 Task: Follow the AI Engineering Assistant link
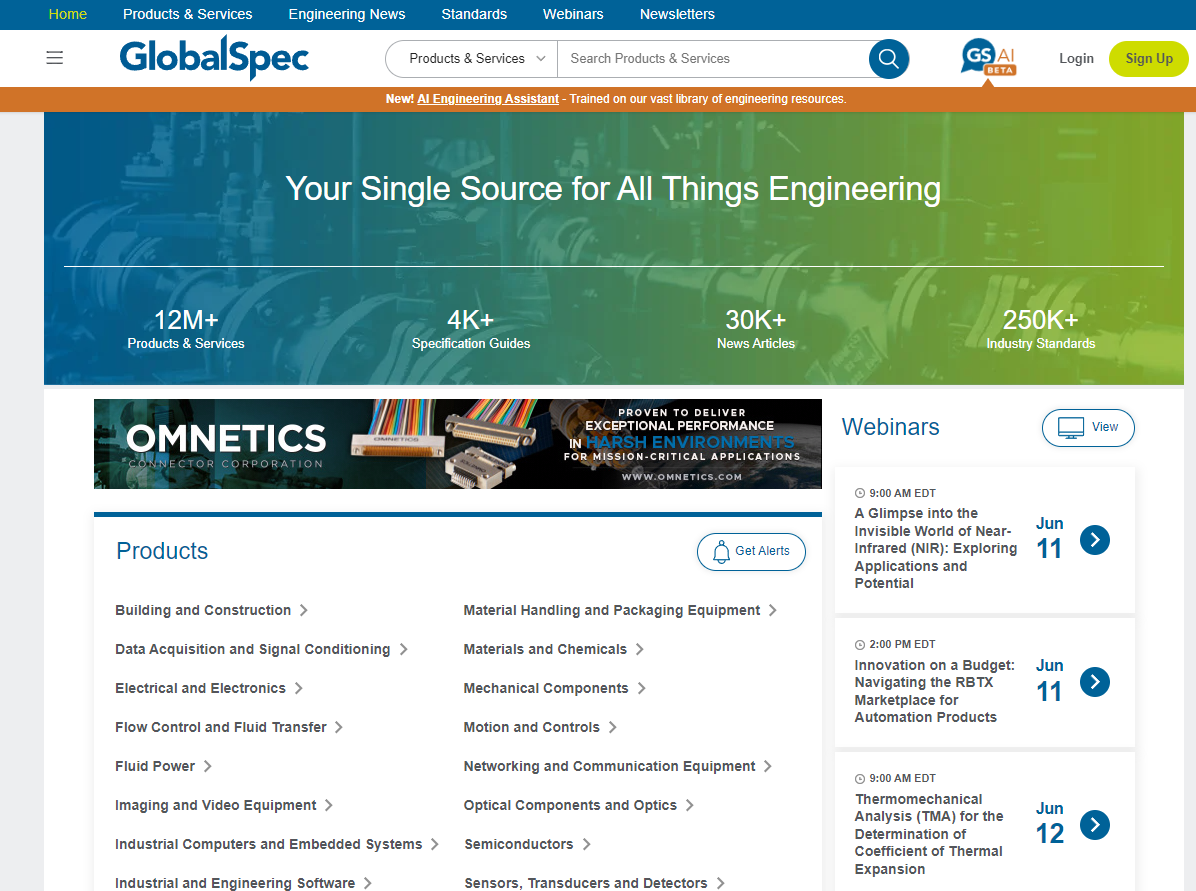click(488, 99)
